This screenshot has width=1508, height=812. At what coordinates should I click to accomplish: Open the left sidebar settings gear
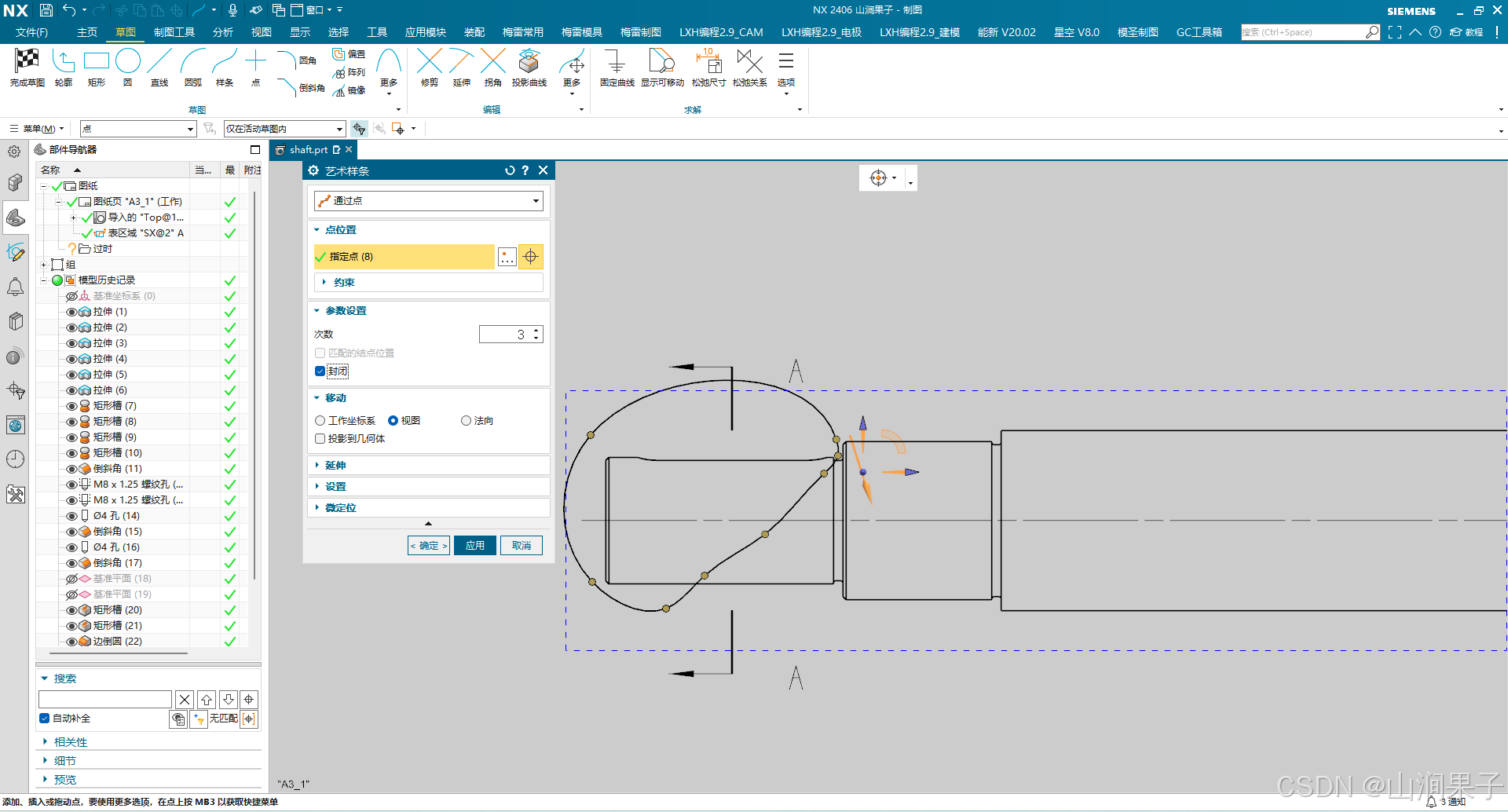[x=14, y=152]
